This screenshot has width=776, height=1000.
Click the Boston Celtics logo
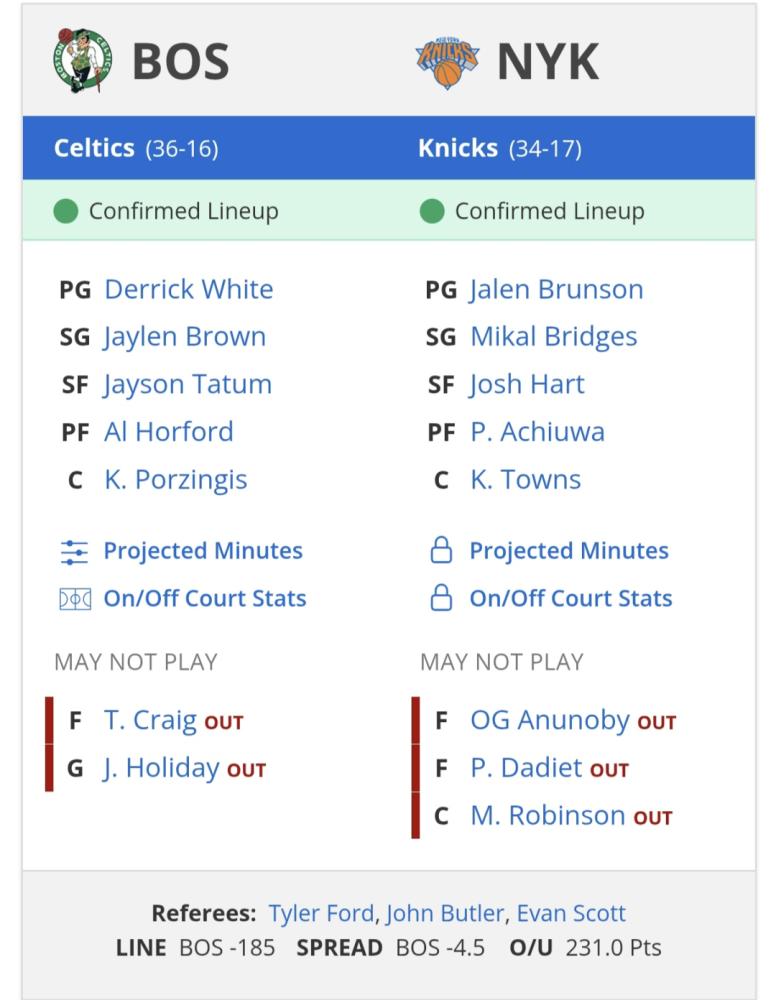83,61
